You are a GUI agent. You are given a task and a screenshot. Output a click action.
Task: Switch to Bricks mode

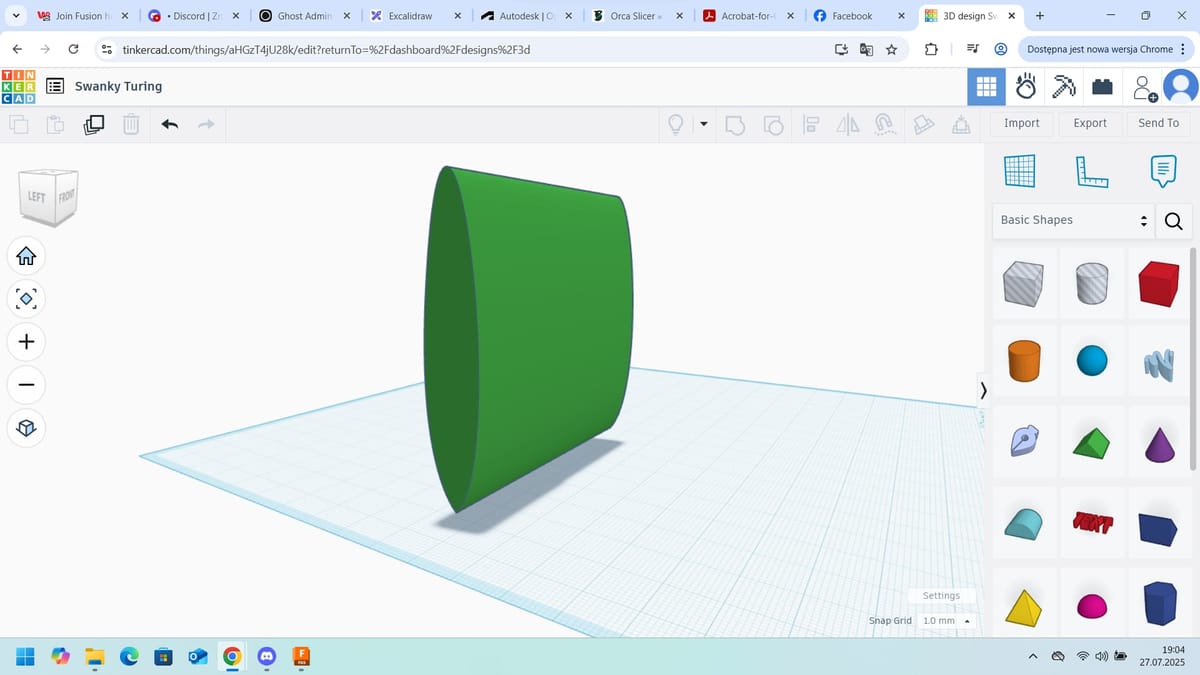[1102, 87]
